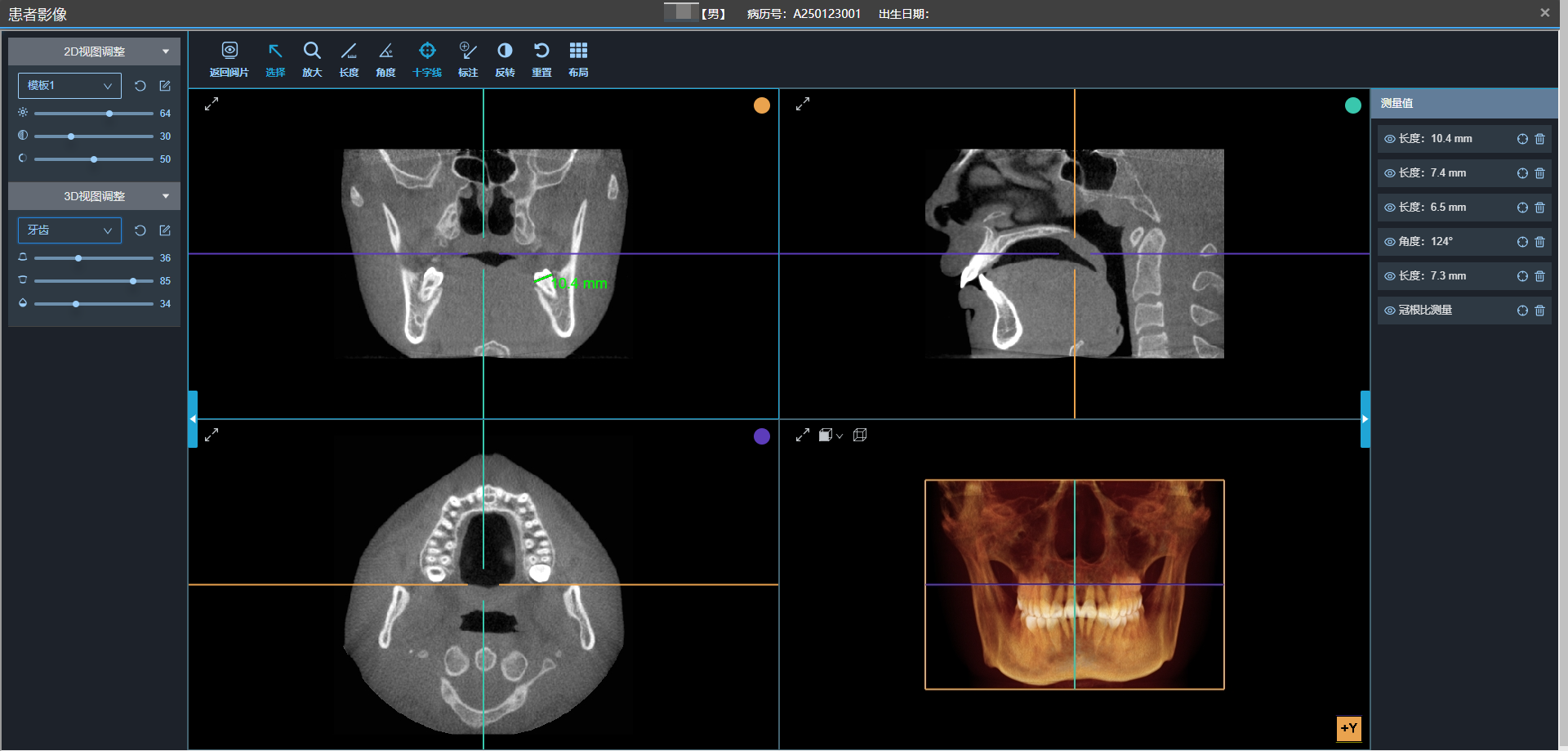Hide the 7.4 mm length measurement
The width and height of the screenshot is (1568, 751).
[x=1389, y=173]
